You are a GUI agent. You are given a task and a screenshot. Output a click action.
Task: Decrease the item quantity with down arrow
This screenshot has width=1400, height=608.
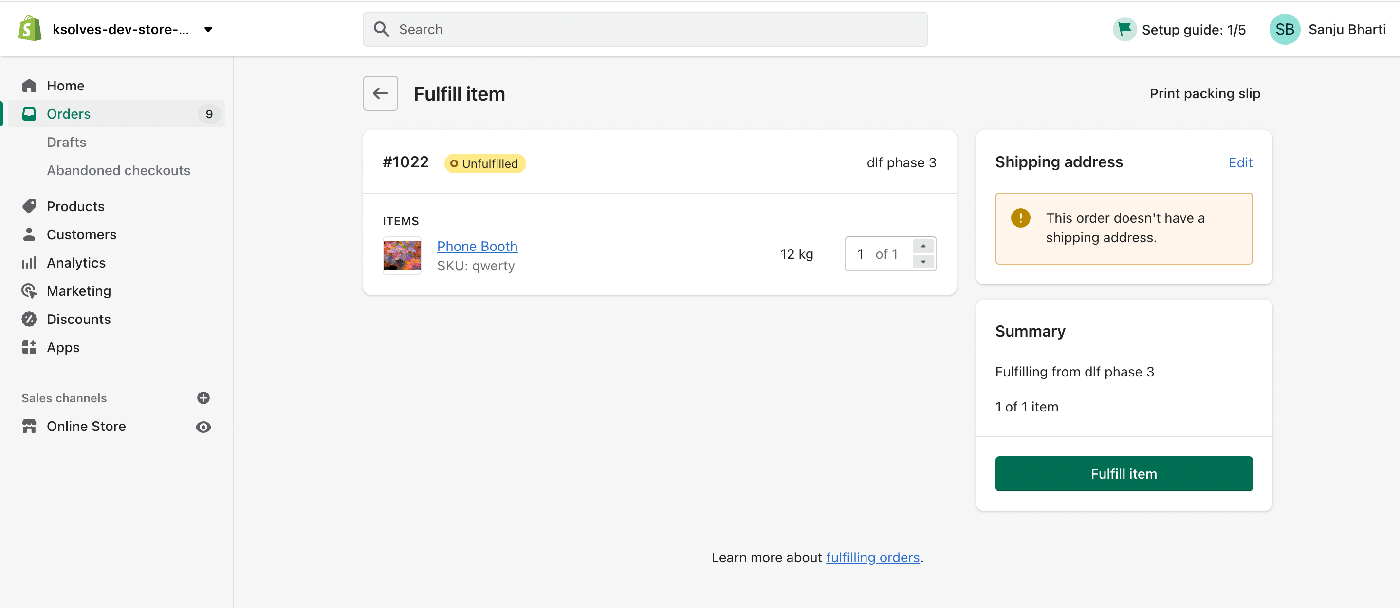pyautogui.click(x=924, y=262)
